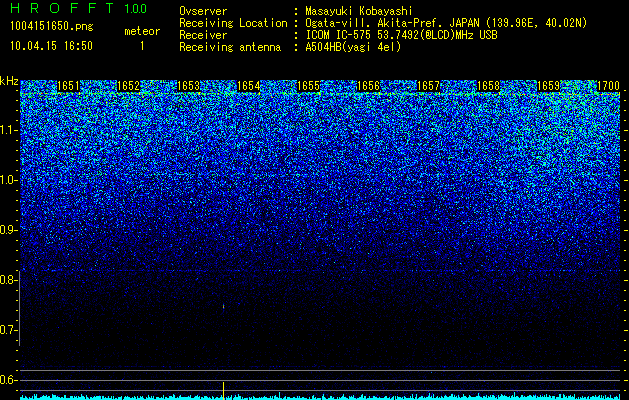This screenshot has height=400, width=629.
Task: Click the 1.1 kHz axis label
Action: 9,130
